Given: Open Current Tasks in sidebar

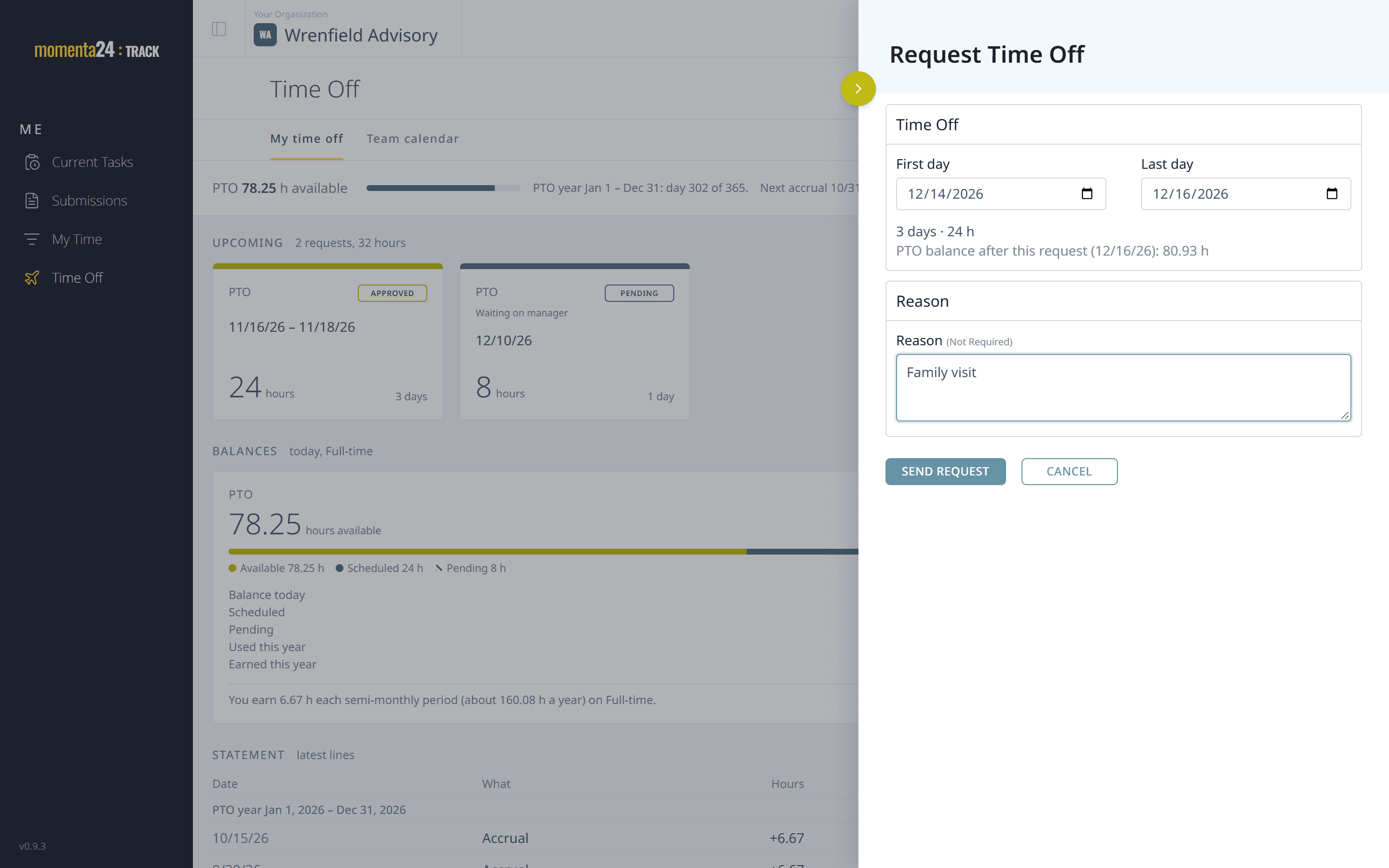Looking at the screenshot, I should pos(93,163).
